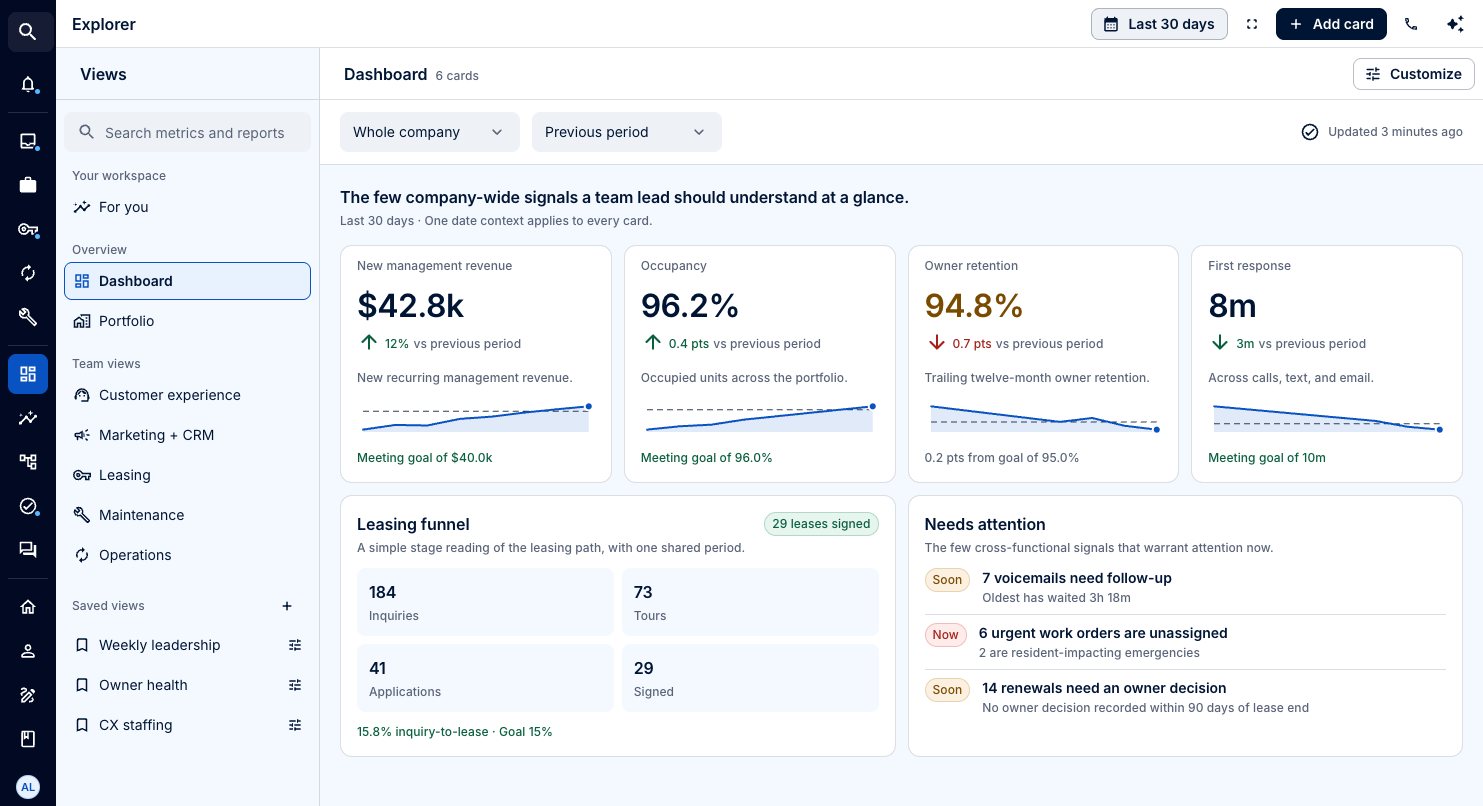Open 14 renewals need an owner decision
The height and width of the screenshot is (806, 1483).
(x=1185, y=697)
